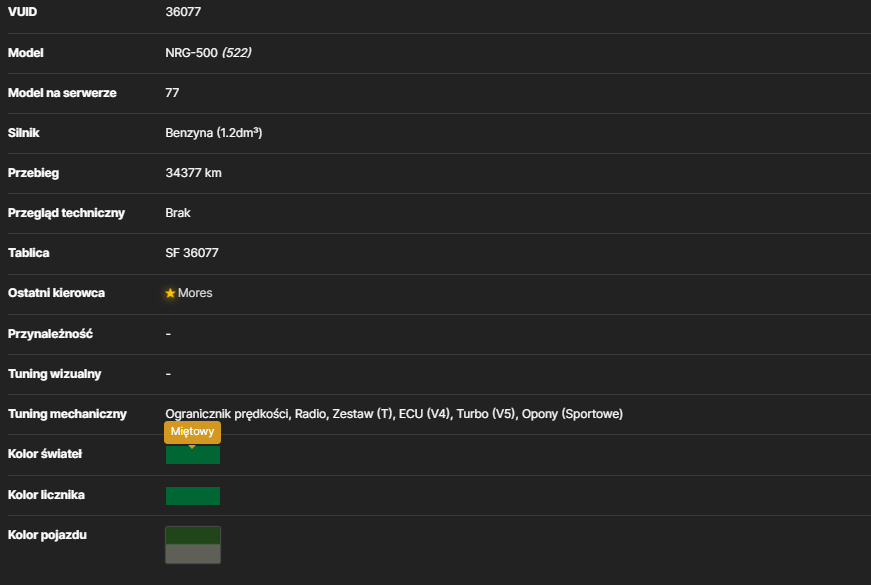The image size is (871, 585).
Task: Click the Kolor świateł green swatch
Action: [193, 455]
